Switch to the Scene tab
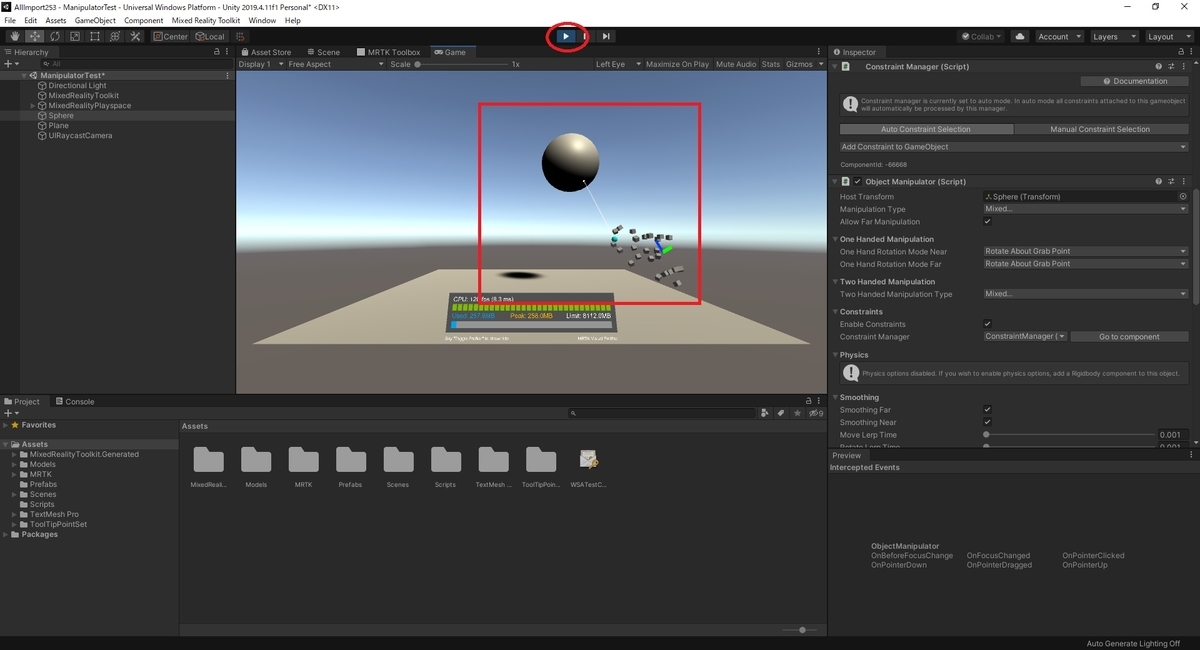 coord(323,52)
